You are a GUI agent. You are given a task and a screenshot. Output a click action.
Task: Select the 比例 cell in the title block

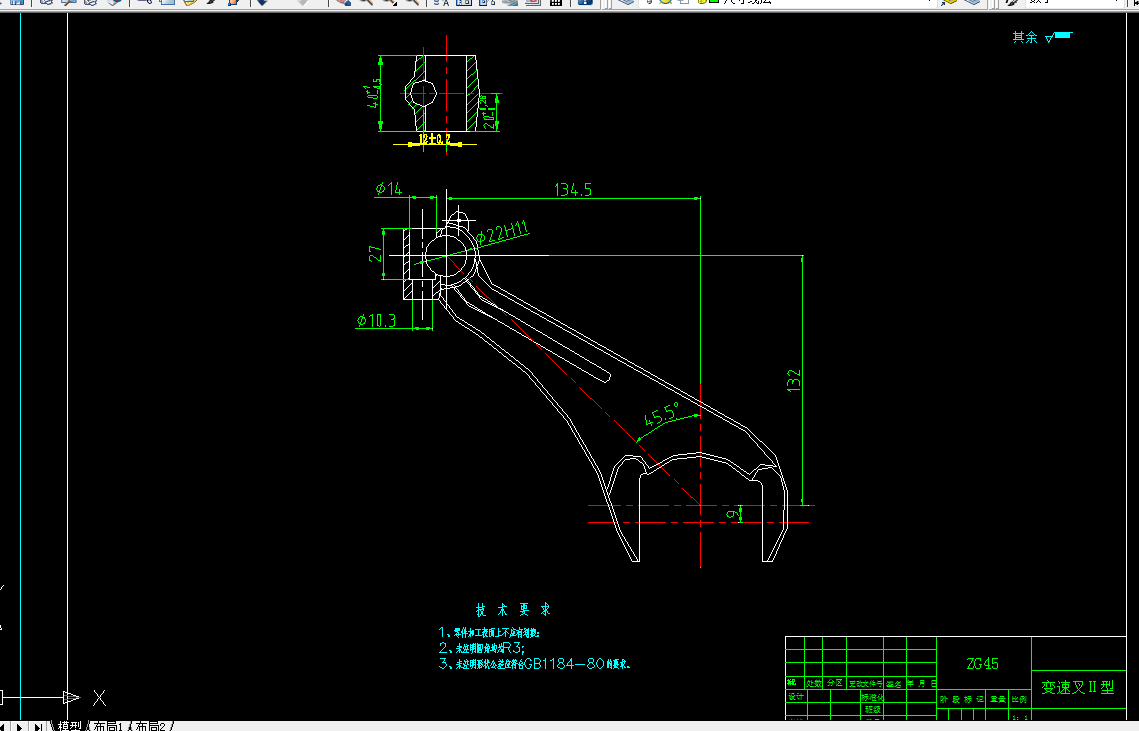click(x=1019, y=699)
